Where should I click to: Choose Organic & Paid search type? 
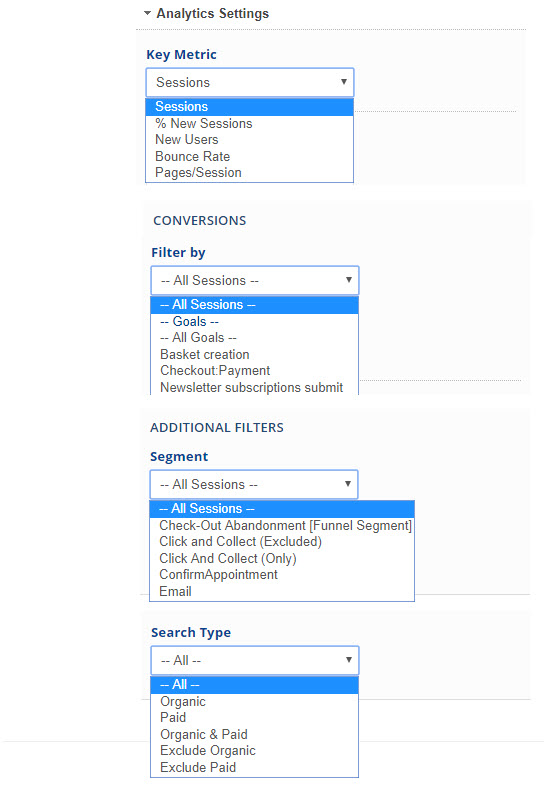pos(254,734)
